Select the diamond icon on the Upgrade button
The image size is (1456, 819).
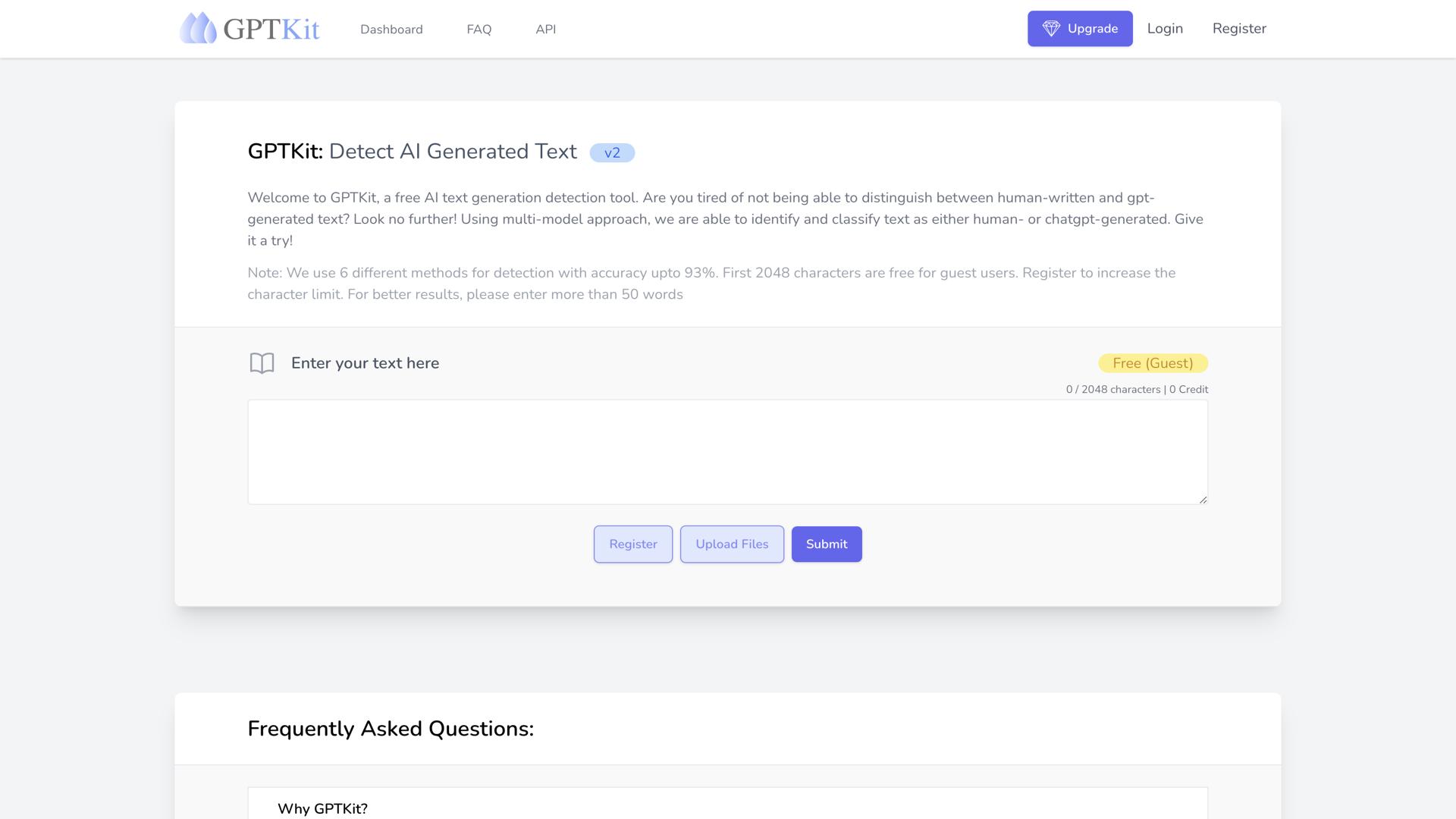point(1052,28)
